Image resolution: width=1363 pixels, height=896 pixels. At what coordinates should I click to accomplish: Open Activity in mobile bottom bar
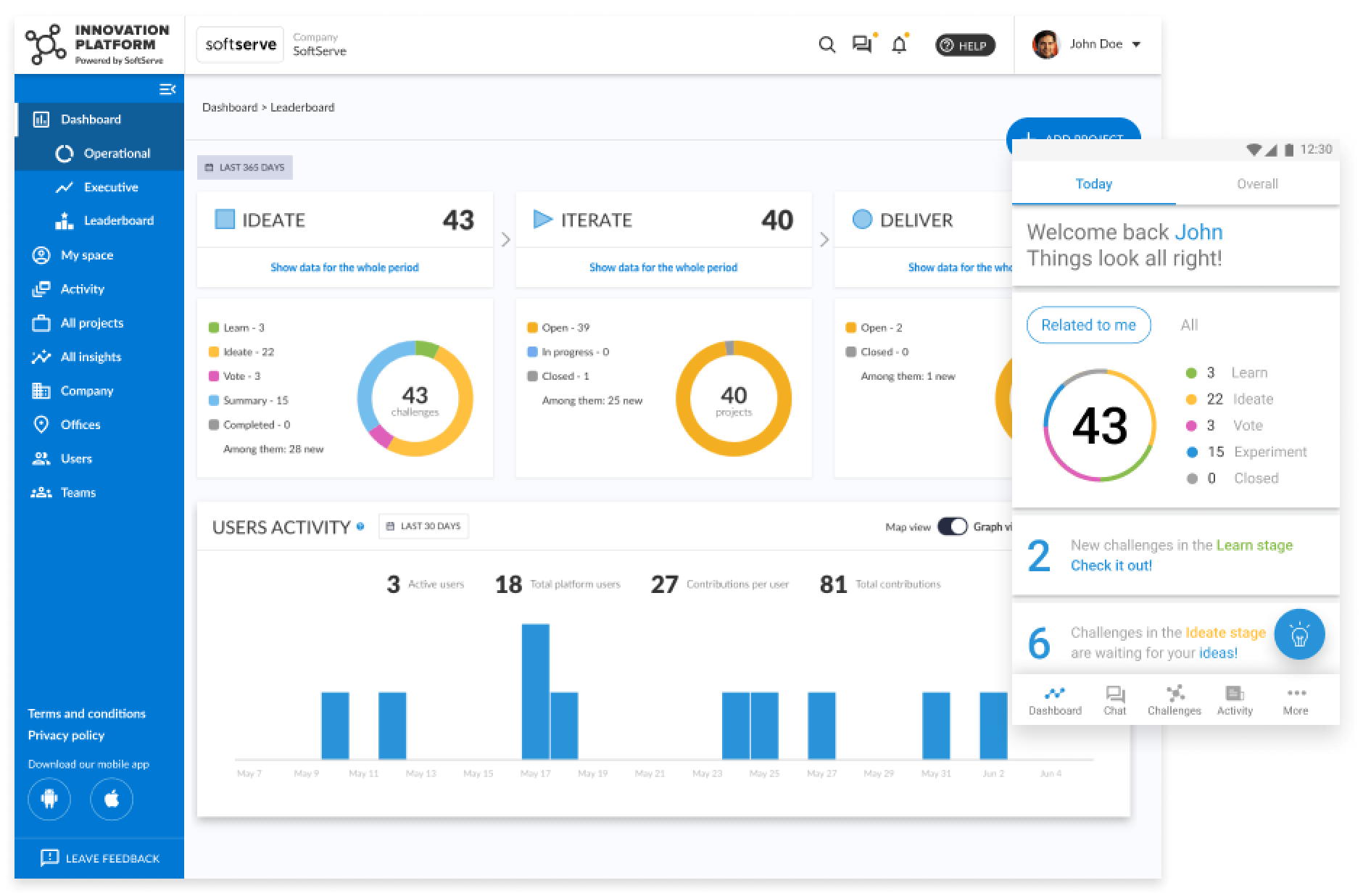(x=1235, y=701)
